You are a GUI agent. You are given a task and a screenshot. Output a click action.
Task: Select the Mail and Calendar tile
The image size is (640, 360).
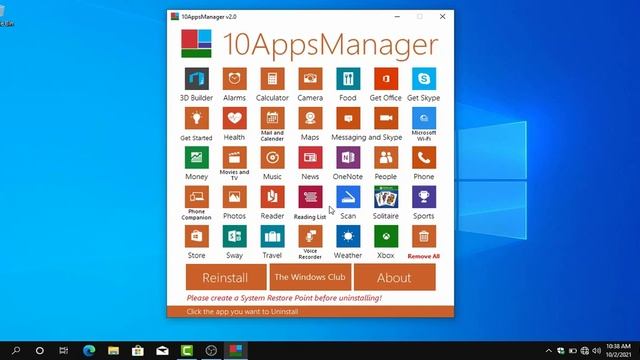(x=272, y=118)
